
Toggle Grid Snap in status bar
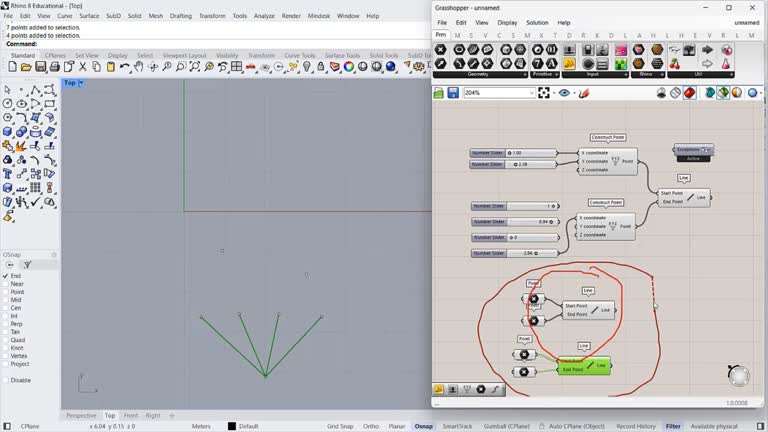(x=340, y=426)
